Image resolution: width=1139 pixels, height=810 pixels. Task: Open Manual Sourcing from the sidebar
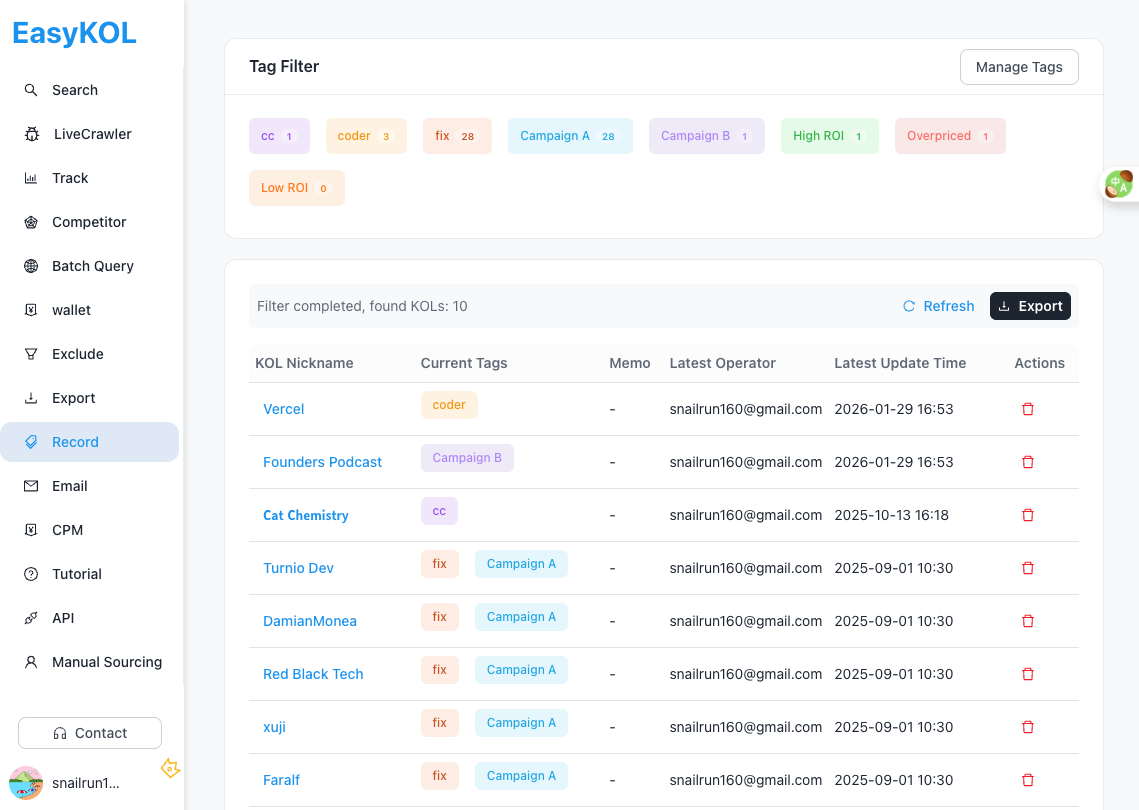pos(31,661)
